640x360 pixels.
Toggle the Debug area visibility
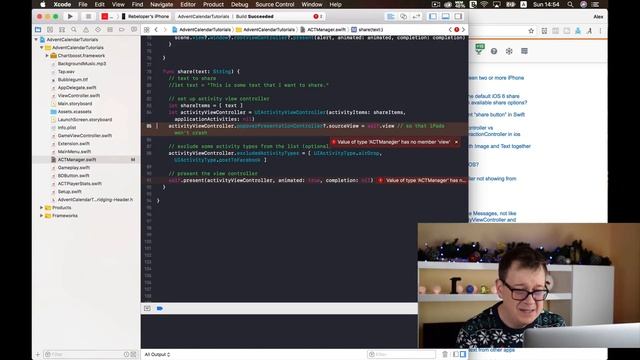point(445,16)
